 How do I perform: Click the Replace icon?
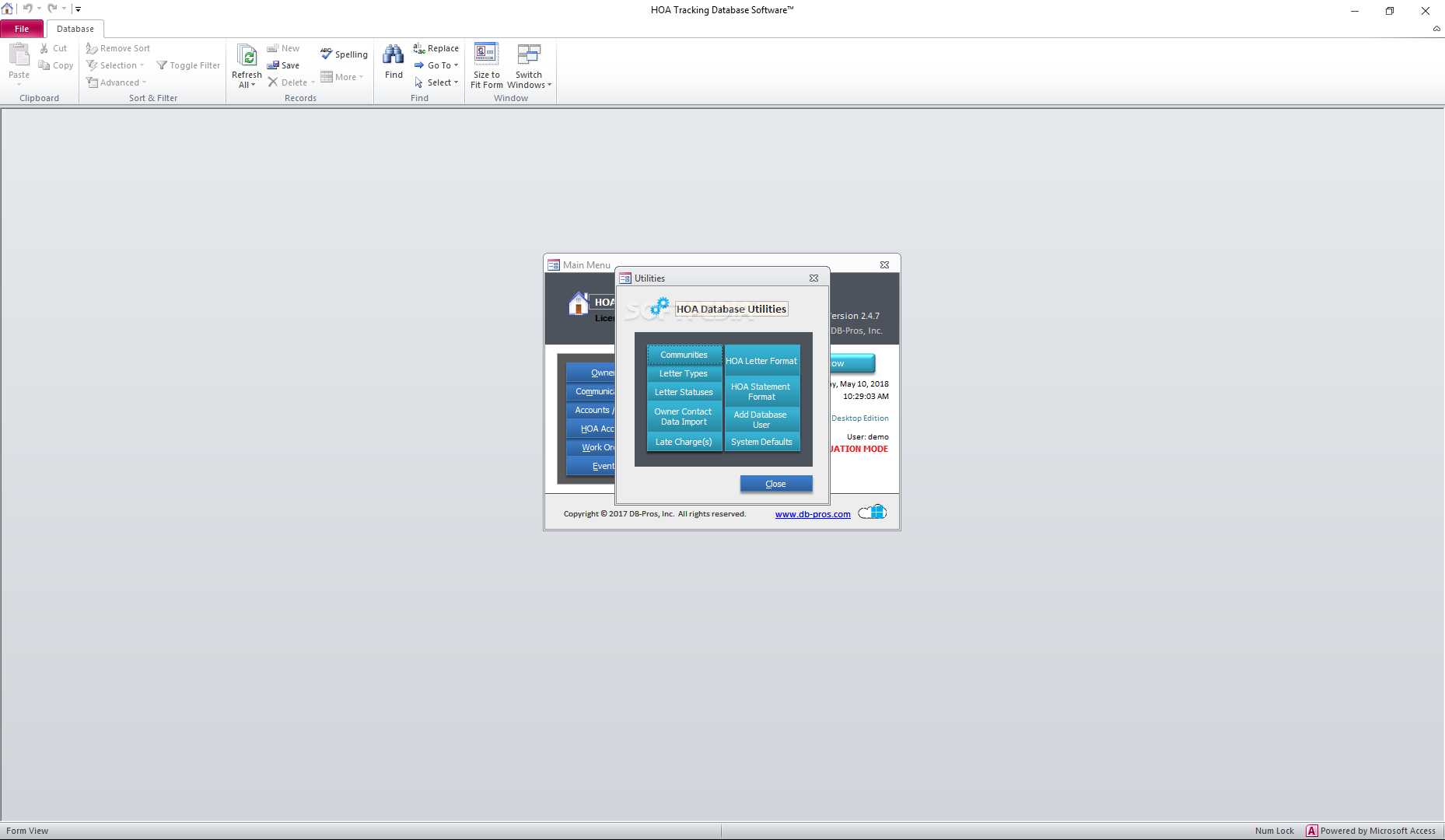pyautogui.click(x=419, y=48)
